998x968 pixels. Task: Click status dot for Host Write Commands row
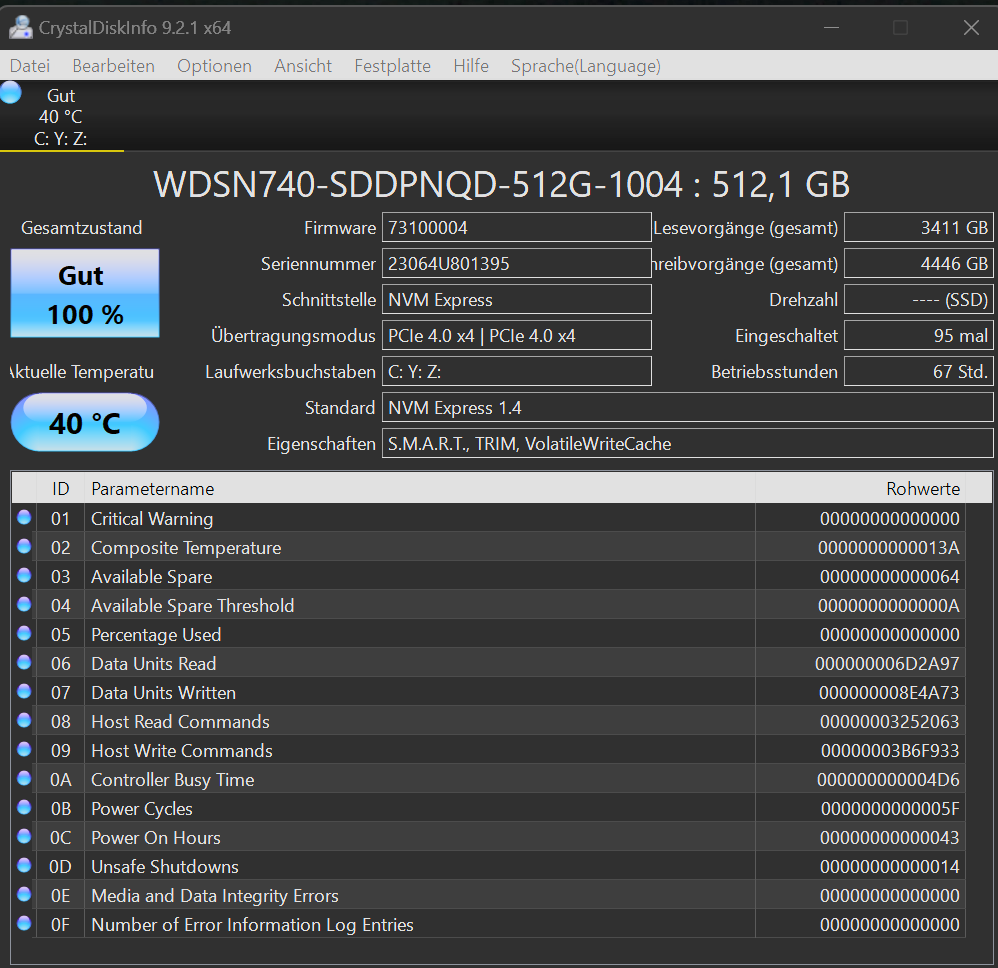click(x=24, y=749)
